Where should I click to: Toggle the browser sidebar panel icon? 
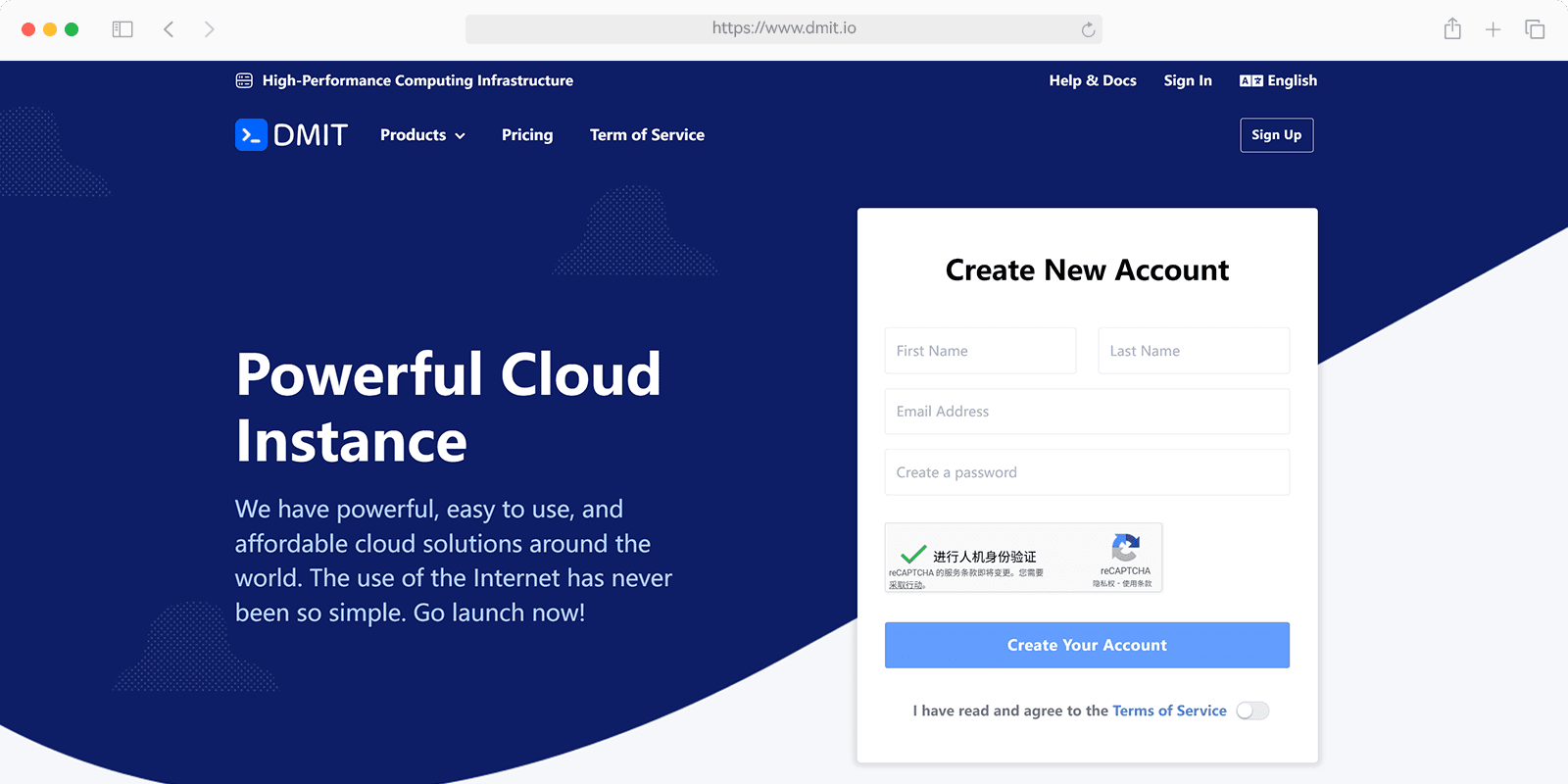click(122, 29)
